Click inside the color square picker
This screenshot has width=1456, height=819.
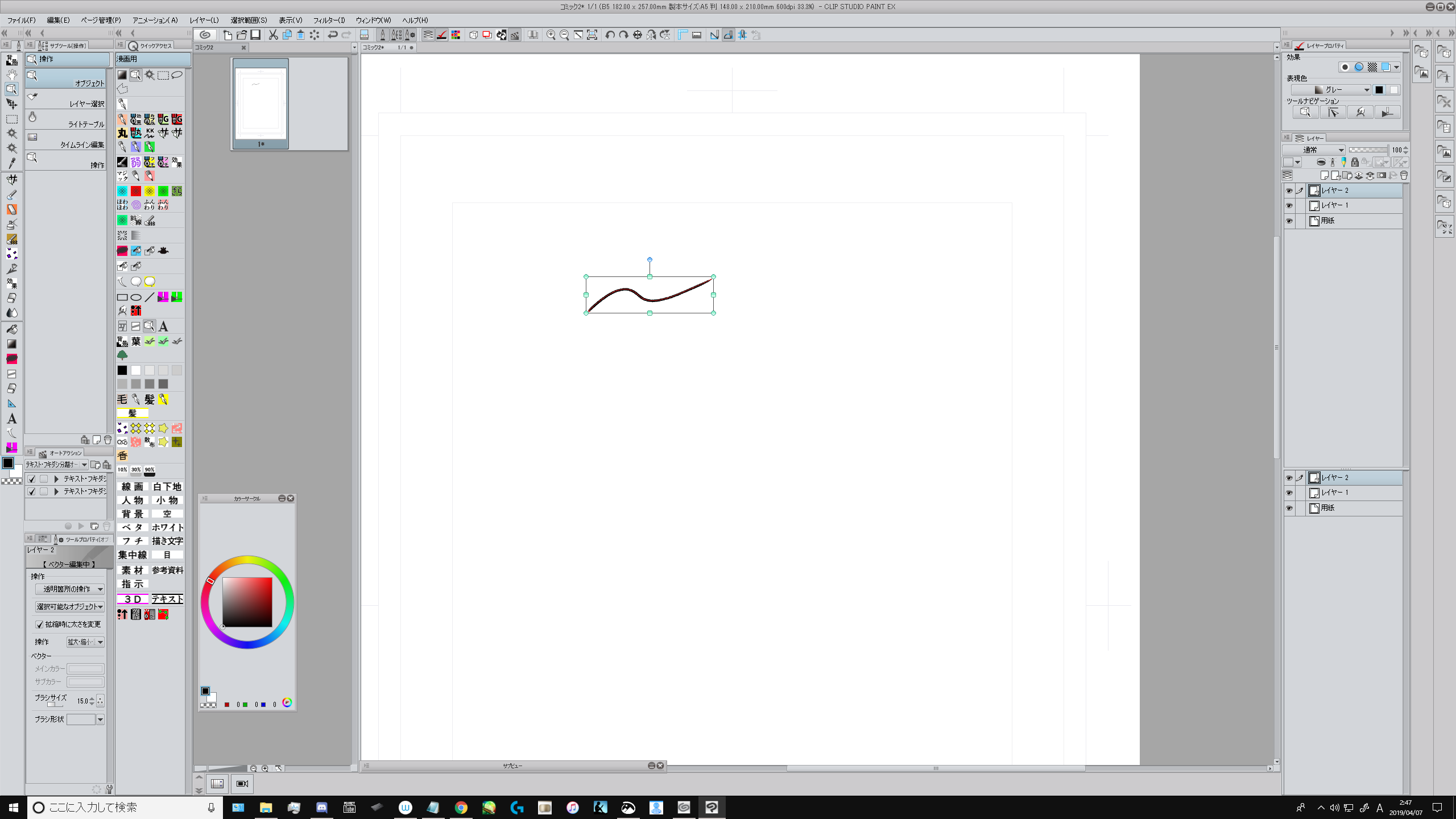(247, 602)
